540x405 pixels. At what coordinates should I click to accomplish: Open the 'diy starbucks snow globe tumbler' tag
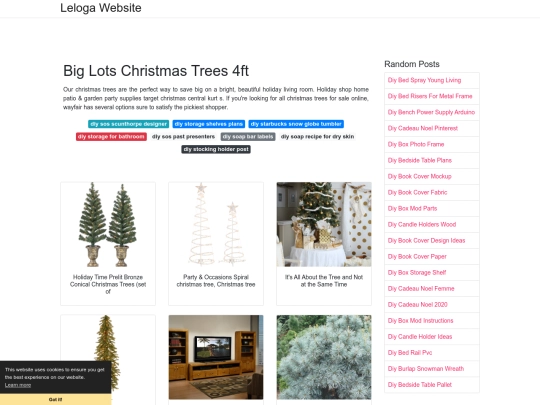(x=296, y=124)
